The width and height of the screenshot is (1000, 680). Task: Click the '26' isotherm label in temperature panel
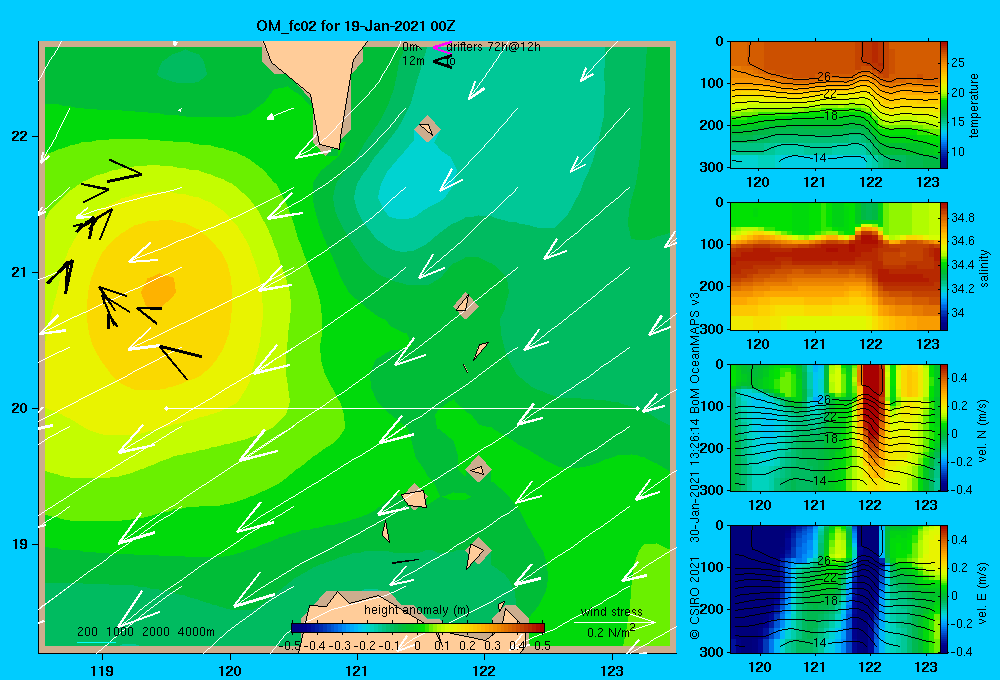click(x=824, y=77)
